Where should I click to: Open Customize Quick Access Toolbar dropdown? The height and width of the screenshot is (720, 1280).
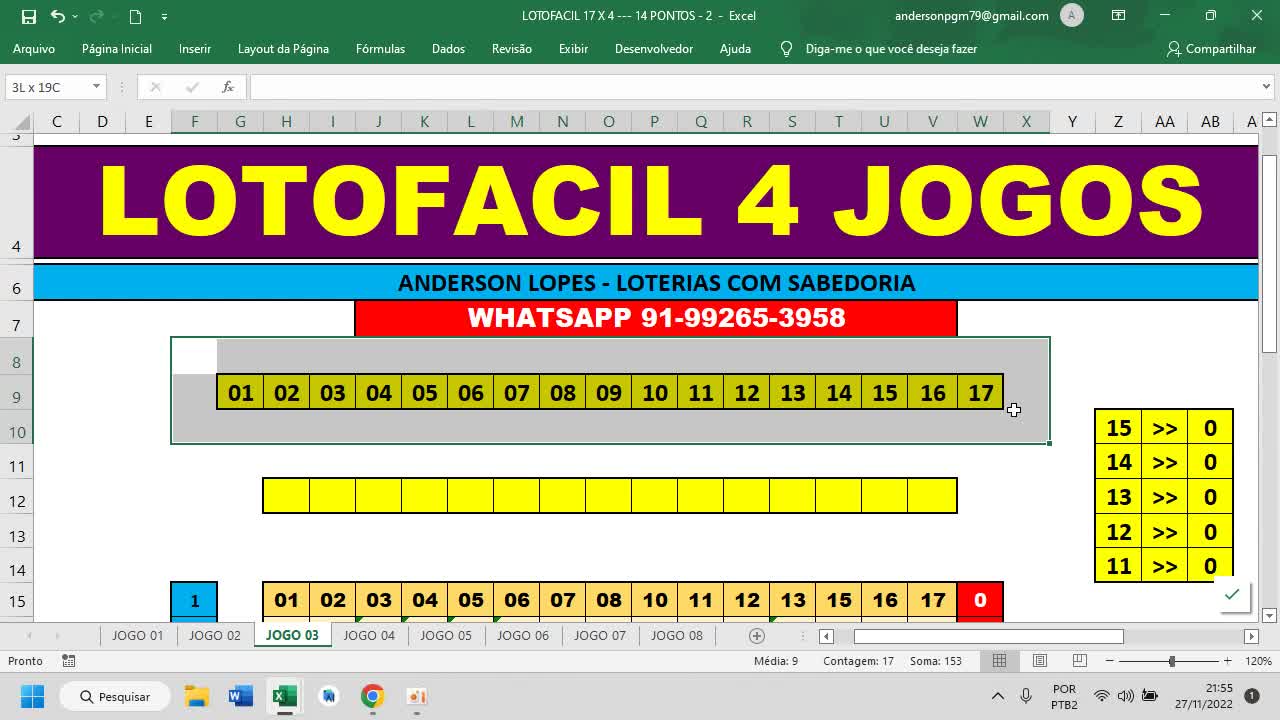[164, 16]
